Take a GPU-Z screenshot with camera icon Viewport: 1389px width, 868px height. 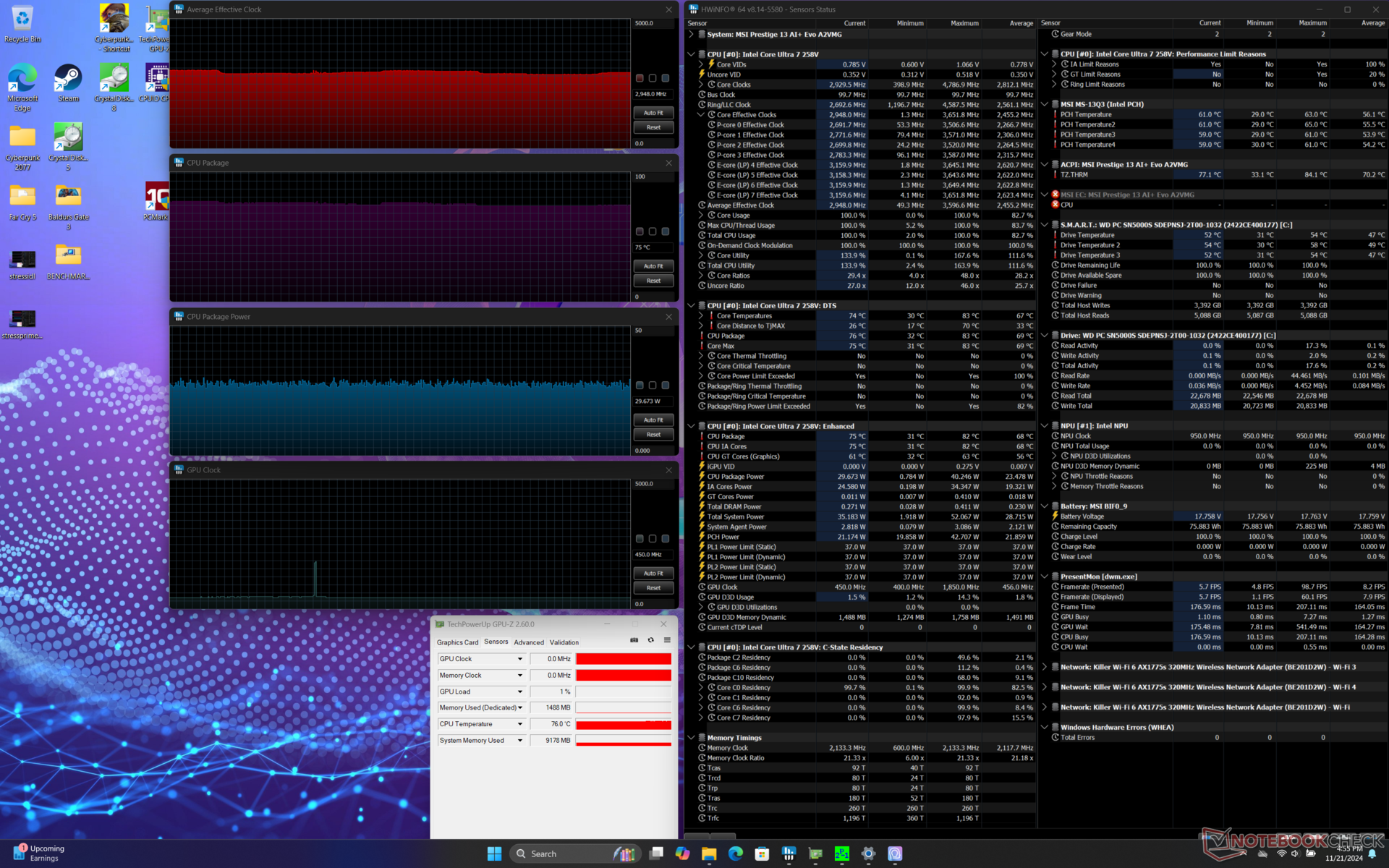pyautogui.click(x=634, y=640)
